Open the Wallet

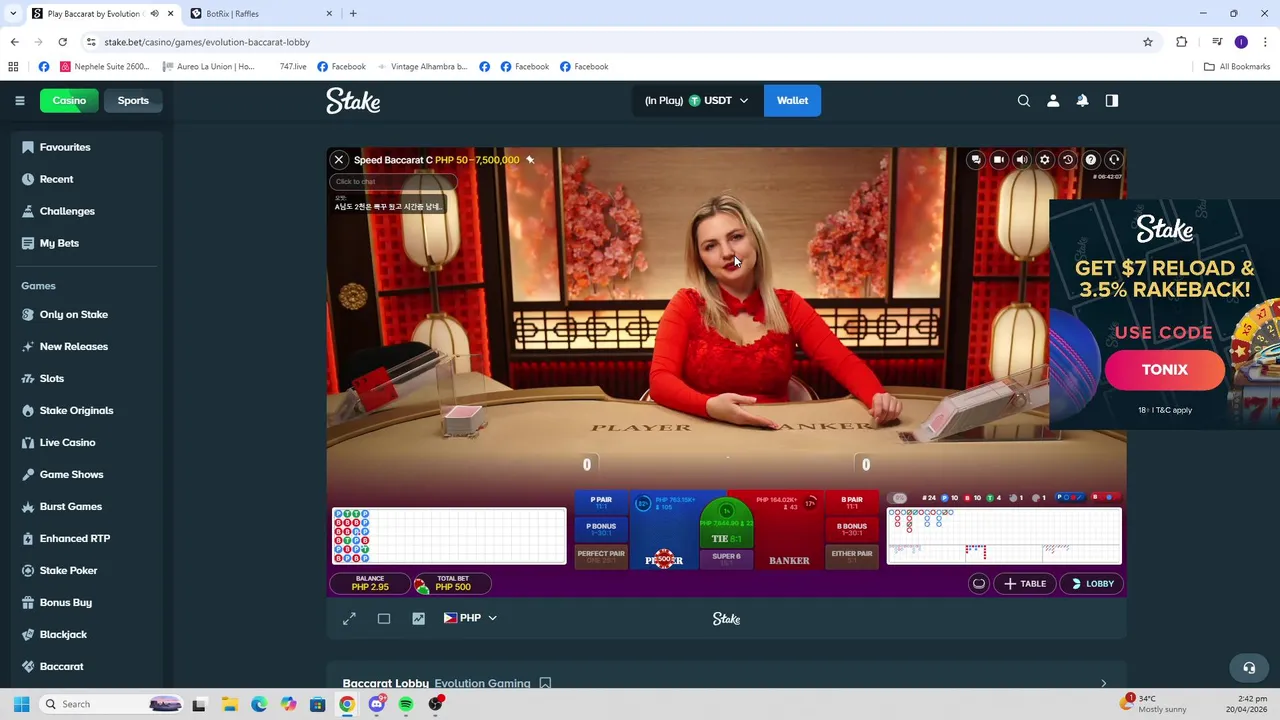[x=792, y=100]
